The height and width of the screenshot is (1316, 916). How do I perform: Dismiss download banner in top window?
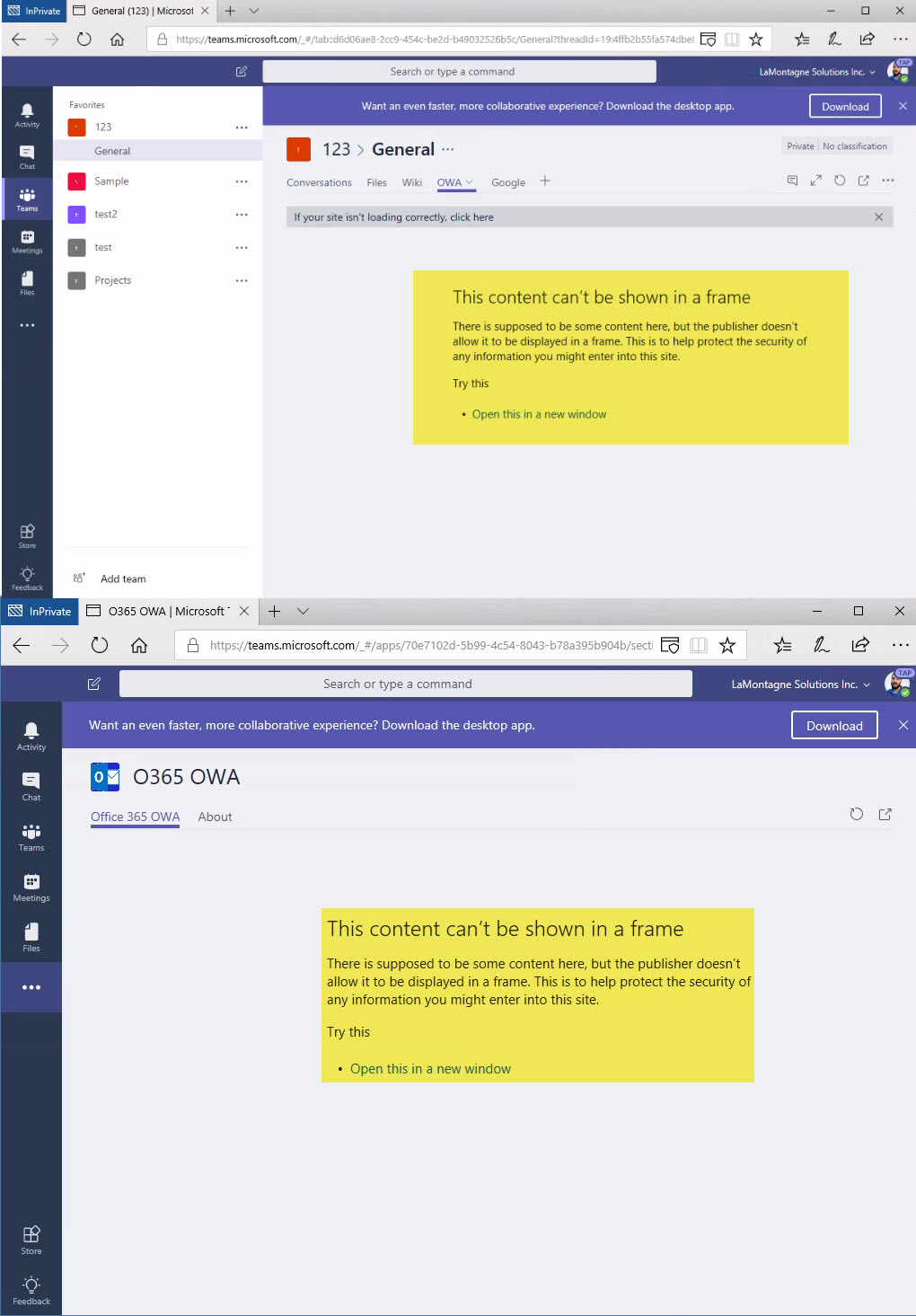coord(903,106)
